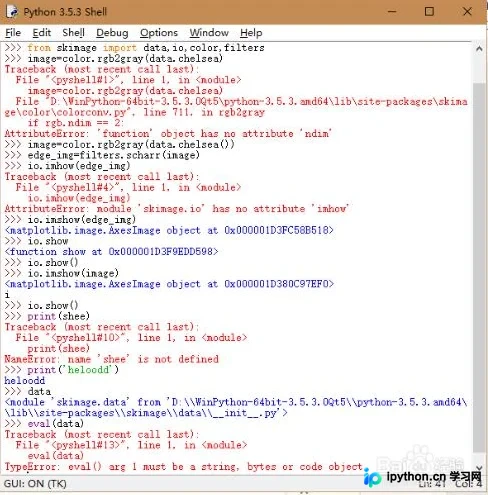Click the 'GUI: ON (TK)' status text
Viewport: 488px width, 495px height.
pyautogui.click(x=35, y=484)
